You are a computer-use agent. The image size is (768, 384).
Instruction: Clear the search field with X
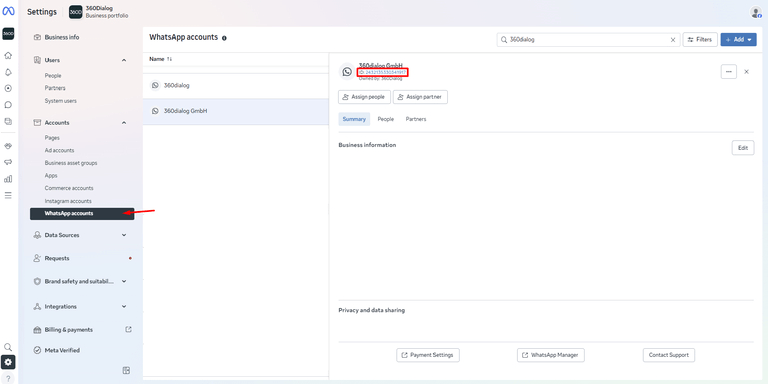pyautogui.click(x=673, y=40)
